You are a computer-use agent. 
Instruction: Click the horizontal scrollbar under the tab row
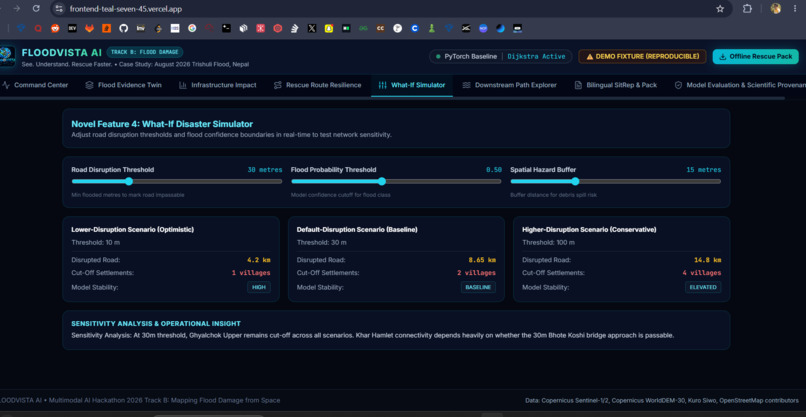coord(392,98)
